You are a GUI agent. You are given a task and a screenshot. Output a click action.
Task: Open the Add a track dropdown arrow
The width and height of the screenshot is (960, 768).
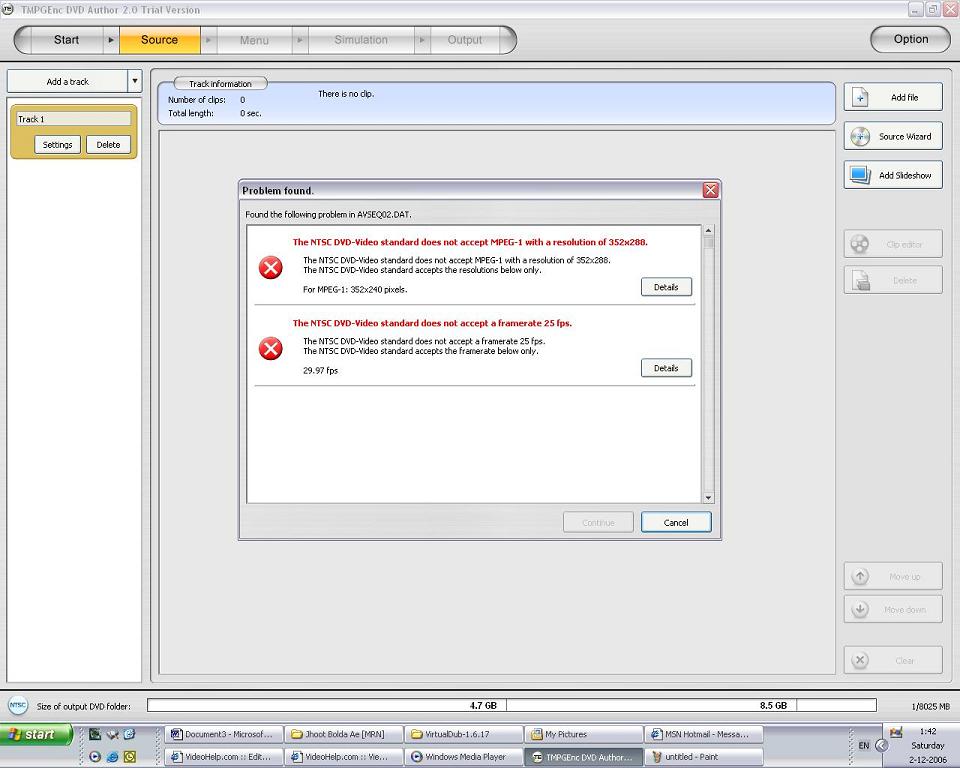pyautogui.click(x=135, y=81)
